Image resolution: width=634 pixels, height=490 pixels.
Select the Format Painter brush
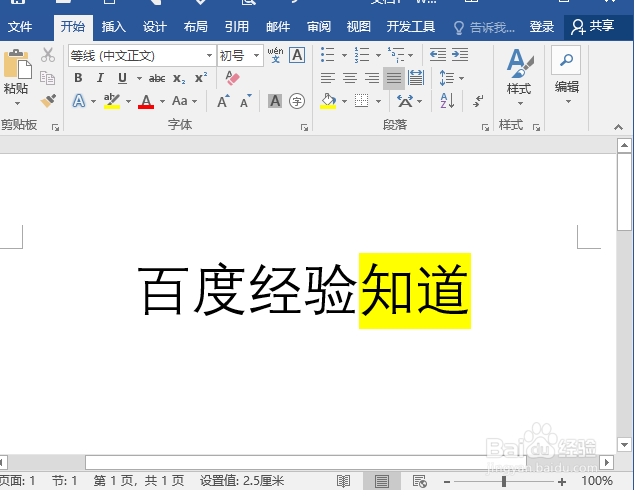pos(48,101)
